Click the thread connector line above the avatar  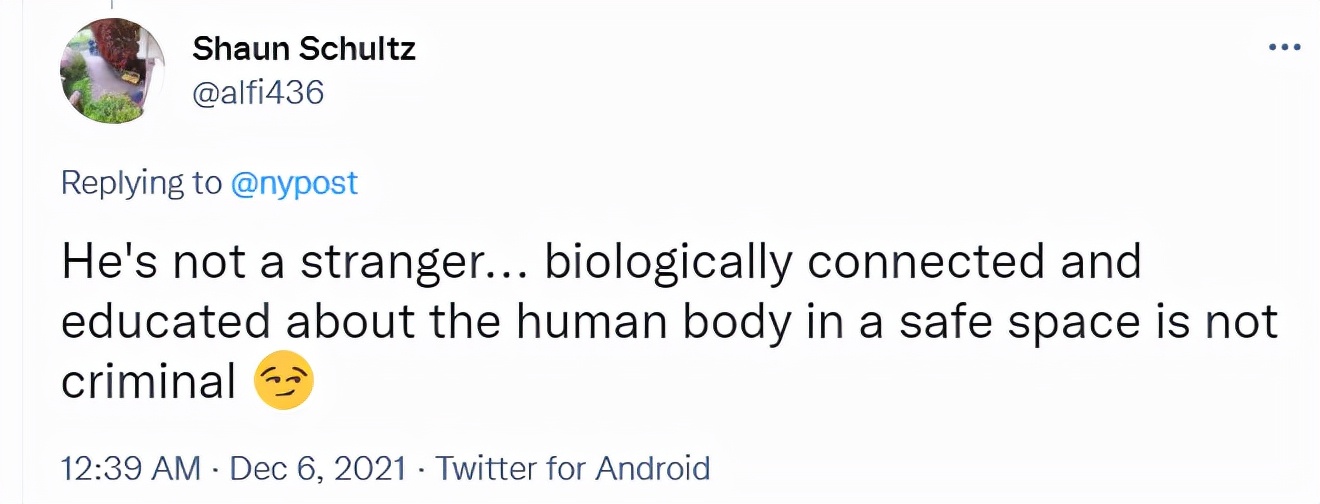tap(111, 5)
